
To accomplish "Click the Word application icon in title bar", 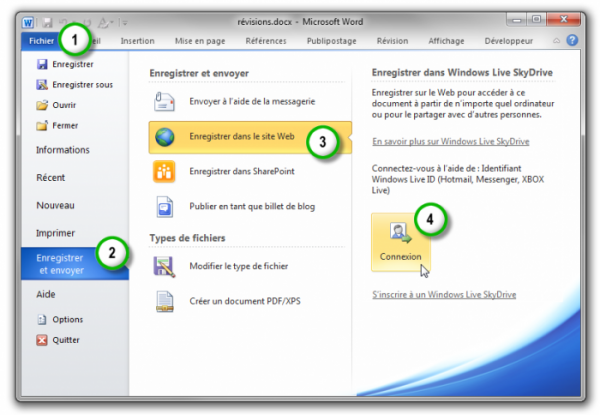I will point(28,23).
